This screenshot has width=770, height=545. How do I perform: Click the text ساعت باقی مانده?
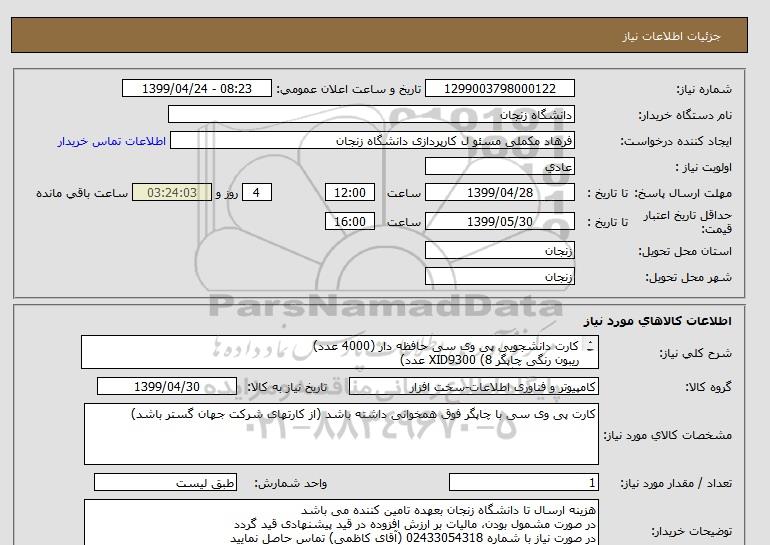[82, 193]
